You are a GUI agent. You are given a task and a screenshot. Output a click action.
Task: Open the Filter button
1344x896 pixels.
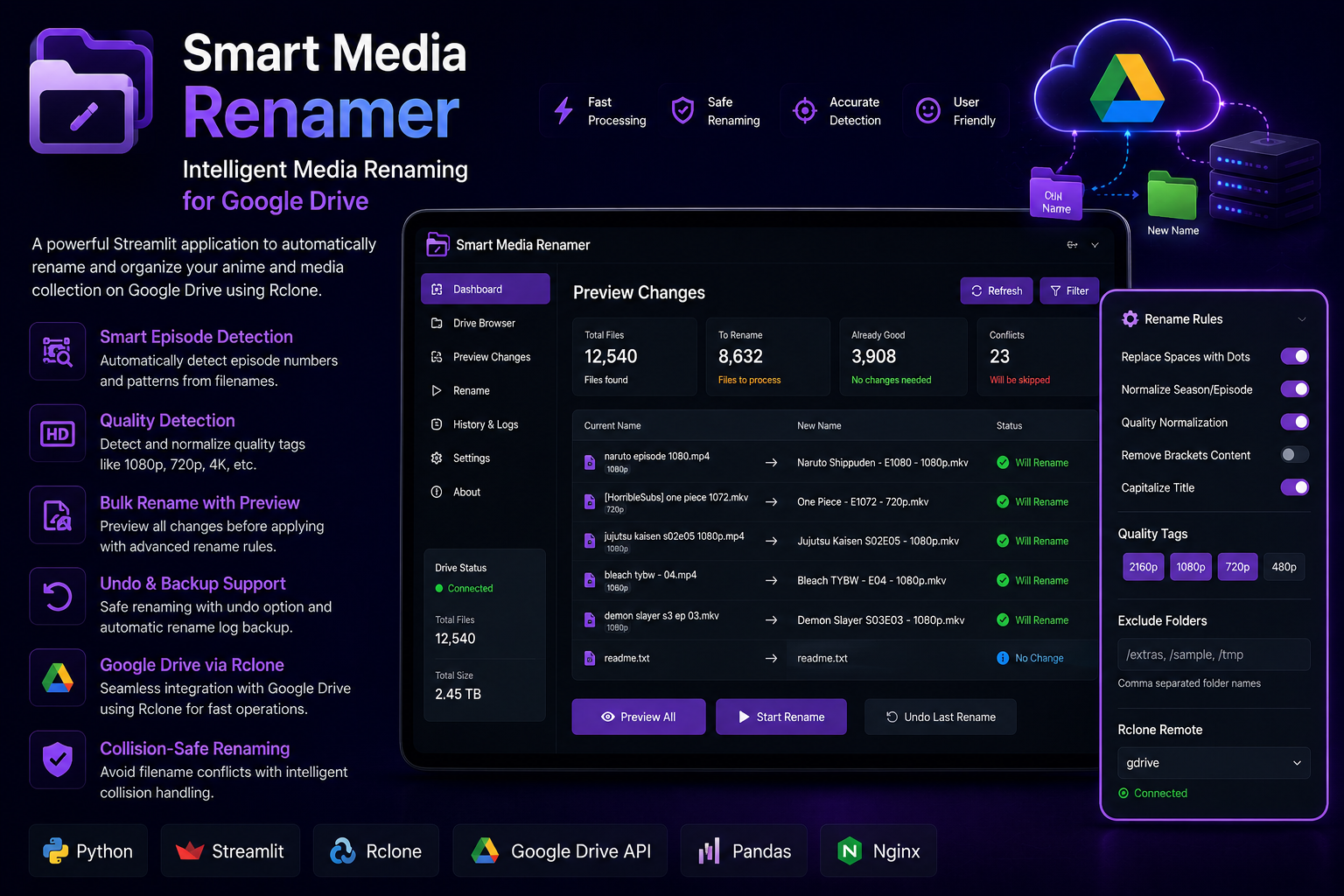pos(1069,290)
